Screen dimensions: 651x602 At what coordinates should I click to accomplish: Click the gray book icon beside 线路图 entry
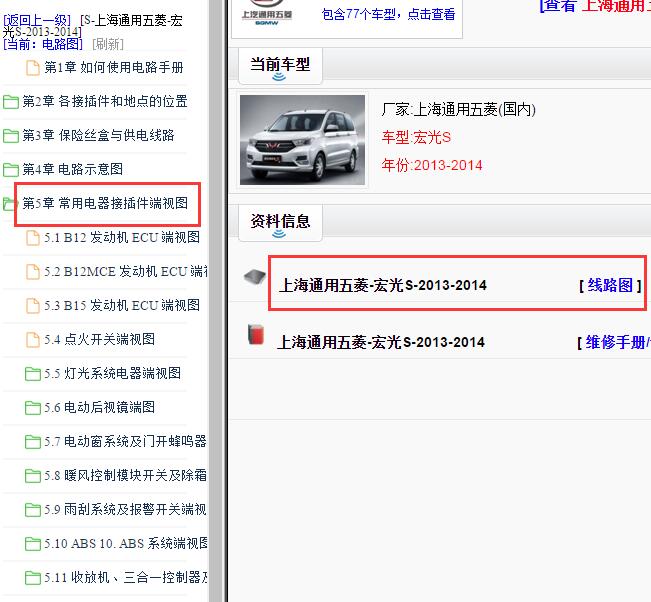255,277
